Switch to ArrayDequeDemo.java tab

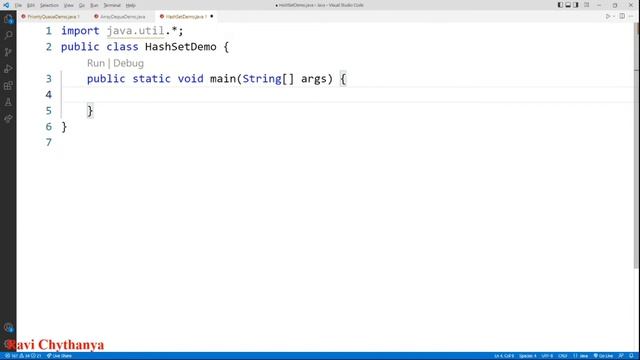click(x=122, y=17)
